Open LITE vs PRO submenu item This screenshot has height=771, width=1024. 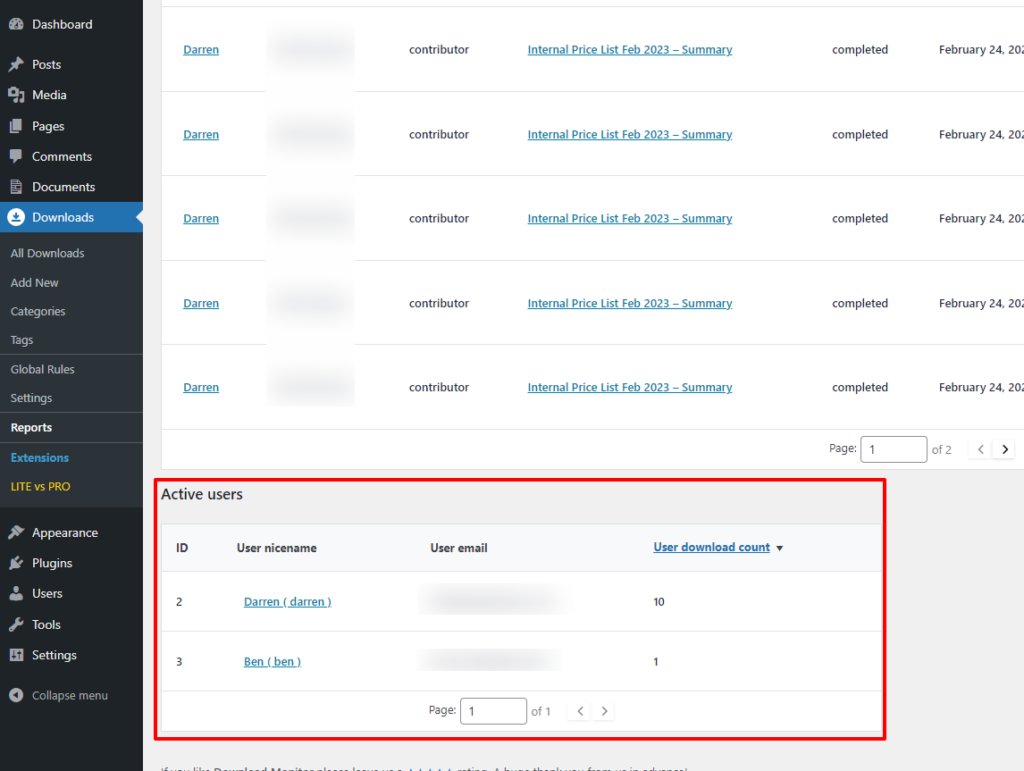(40, 486)
